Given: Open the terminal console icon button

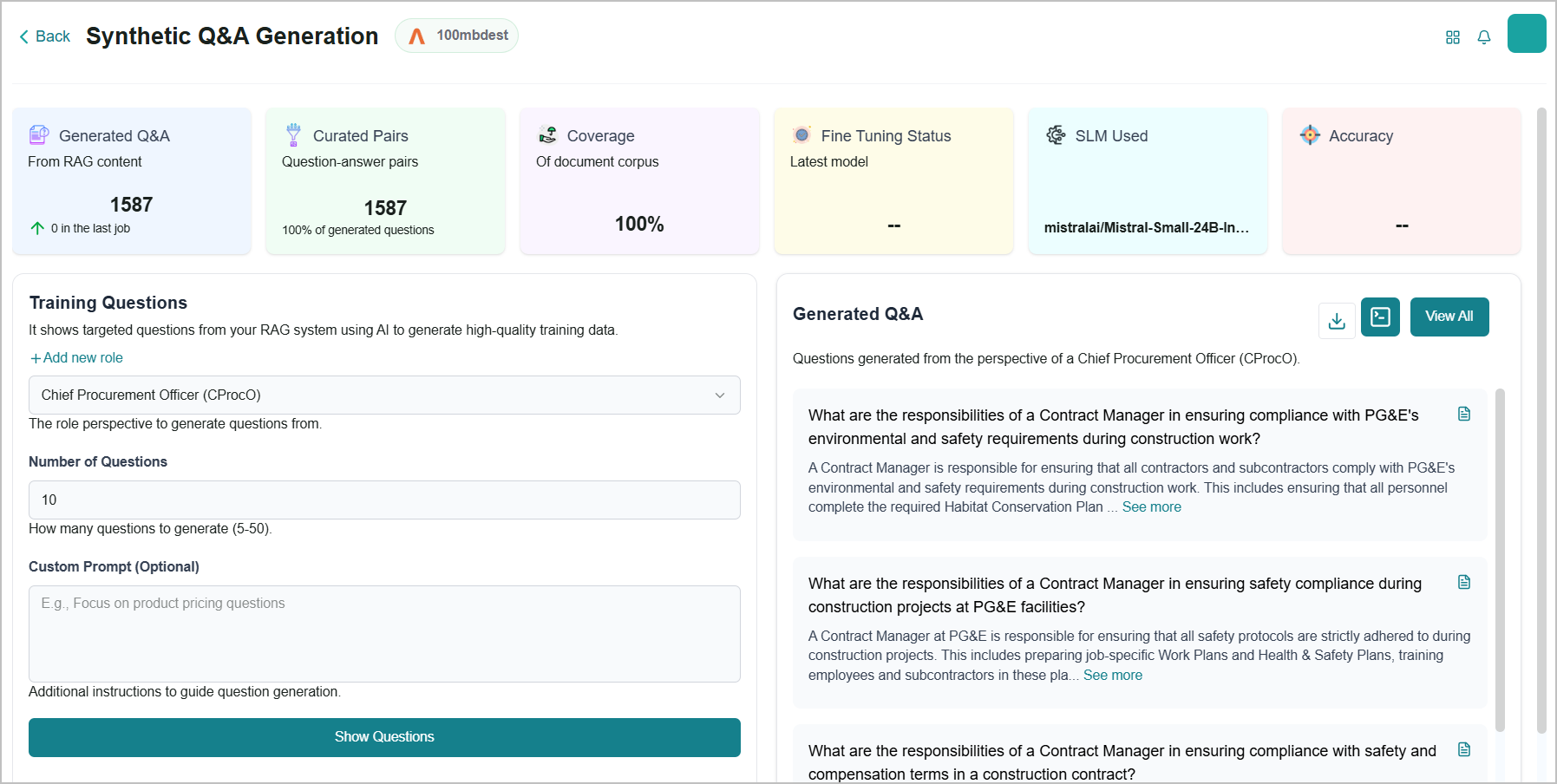Looking at the screenshot, I should coord(1380,317).
